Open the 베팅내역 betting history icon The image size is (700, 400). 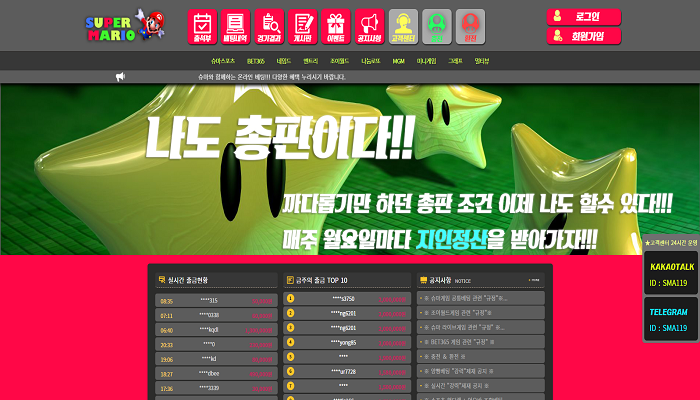(235, 27)
